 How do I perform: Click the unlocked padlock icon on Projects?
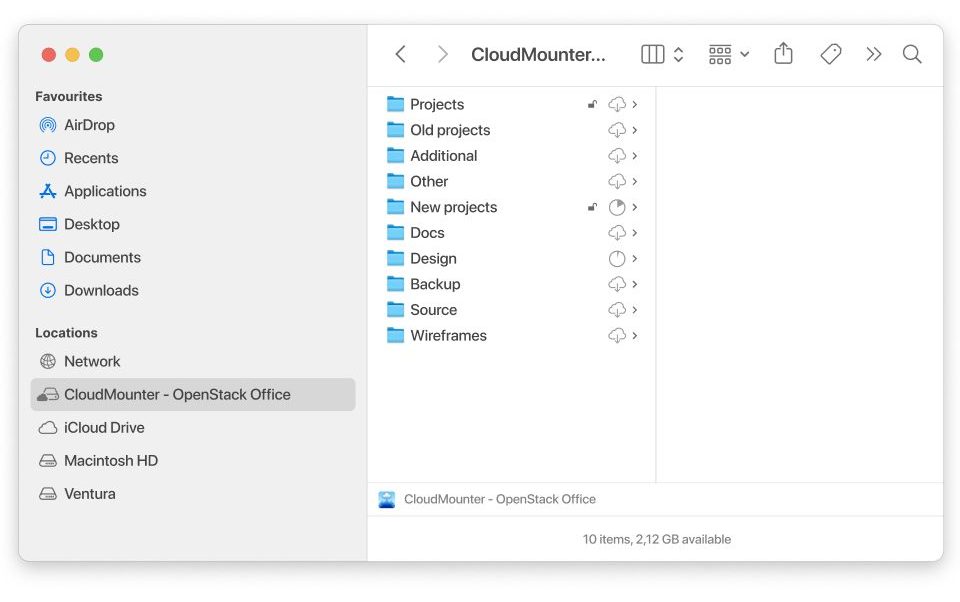coord(592,104)
